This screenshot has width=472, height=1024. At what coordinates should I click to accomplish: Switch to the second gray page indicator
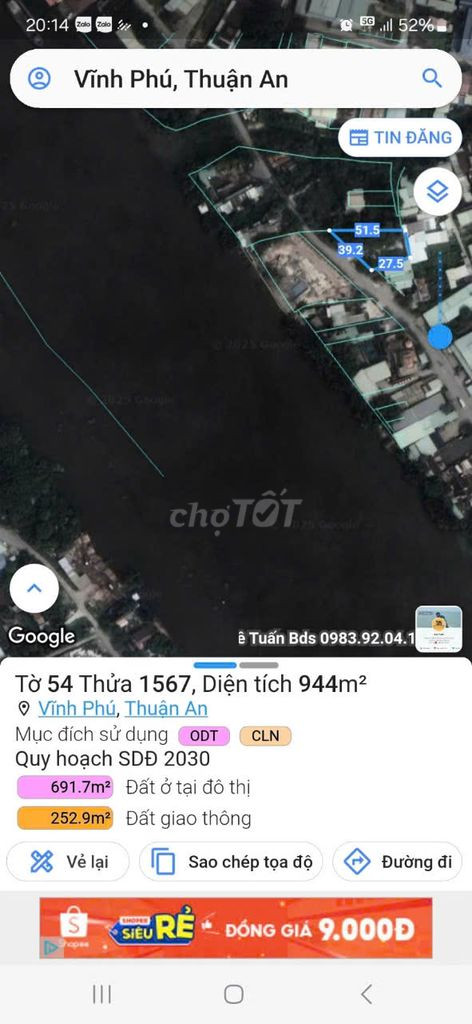click(x=259, y=665)
